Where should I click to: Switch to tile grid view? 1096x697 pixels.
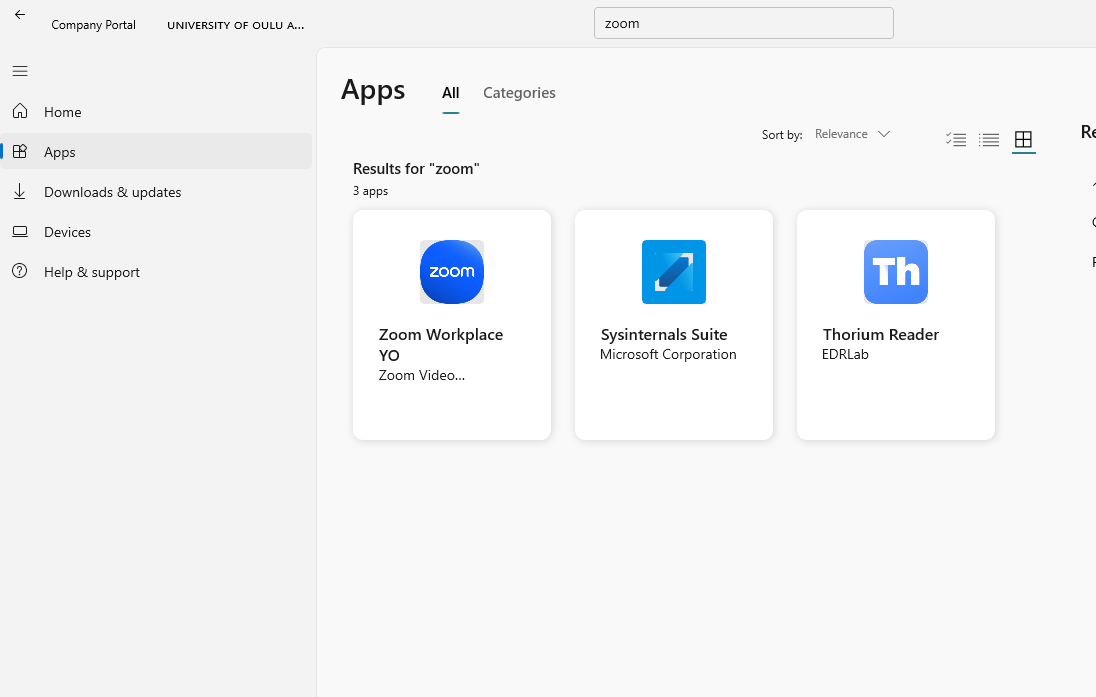click(x=1023, y=139)
